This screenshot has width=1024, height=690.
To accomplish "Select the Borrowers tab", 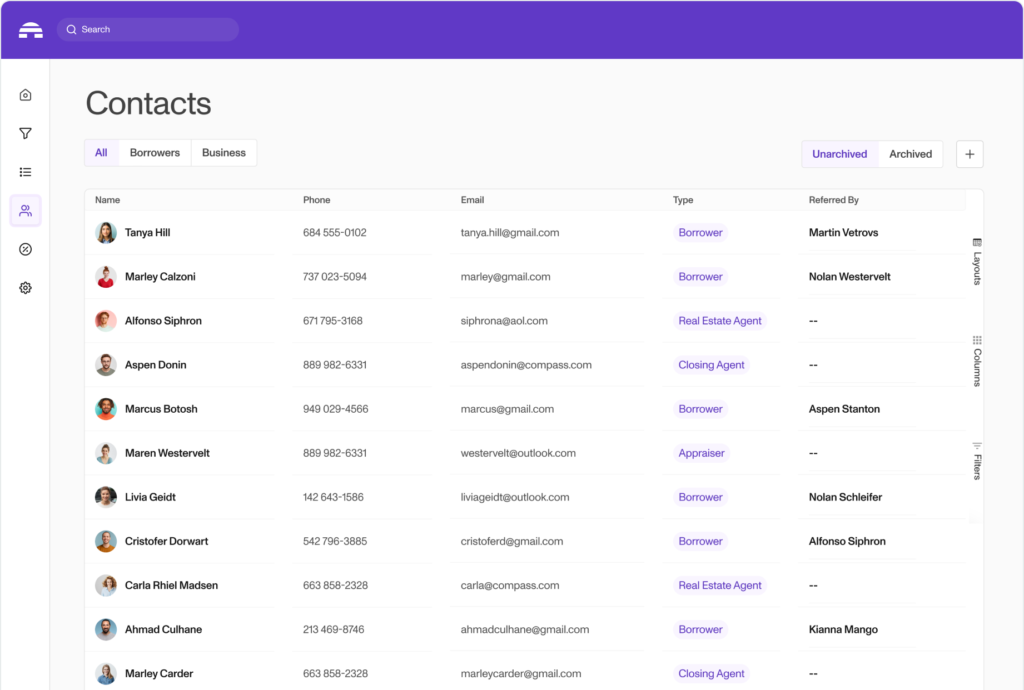I will coord(155,153).
